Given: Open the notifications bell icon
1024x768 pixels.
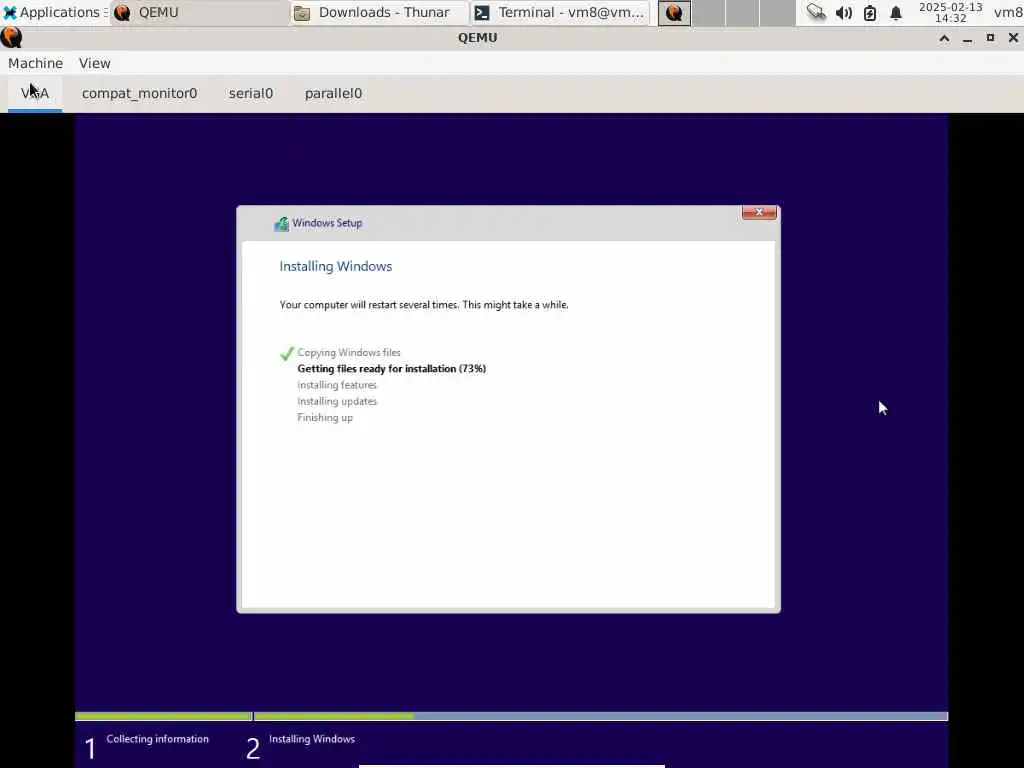Looking at the screenshot, I should click(x=896, y=12).
